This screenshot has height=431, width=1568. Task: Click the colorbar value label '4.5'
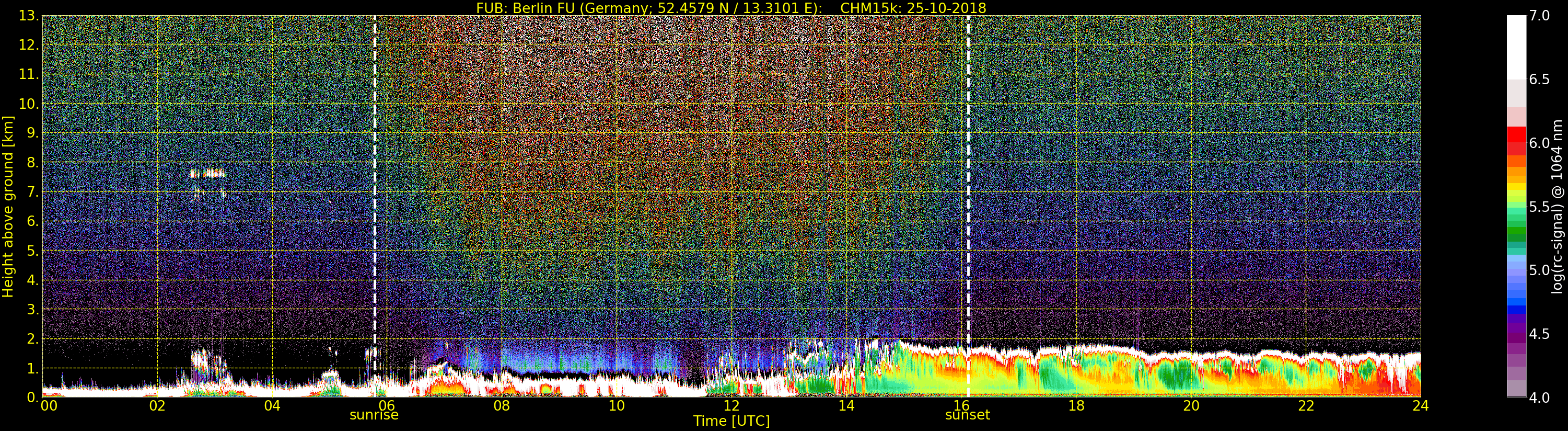[x=1539, y=334]
